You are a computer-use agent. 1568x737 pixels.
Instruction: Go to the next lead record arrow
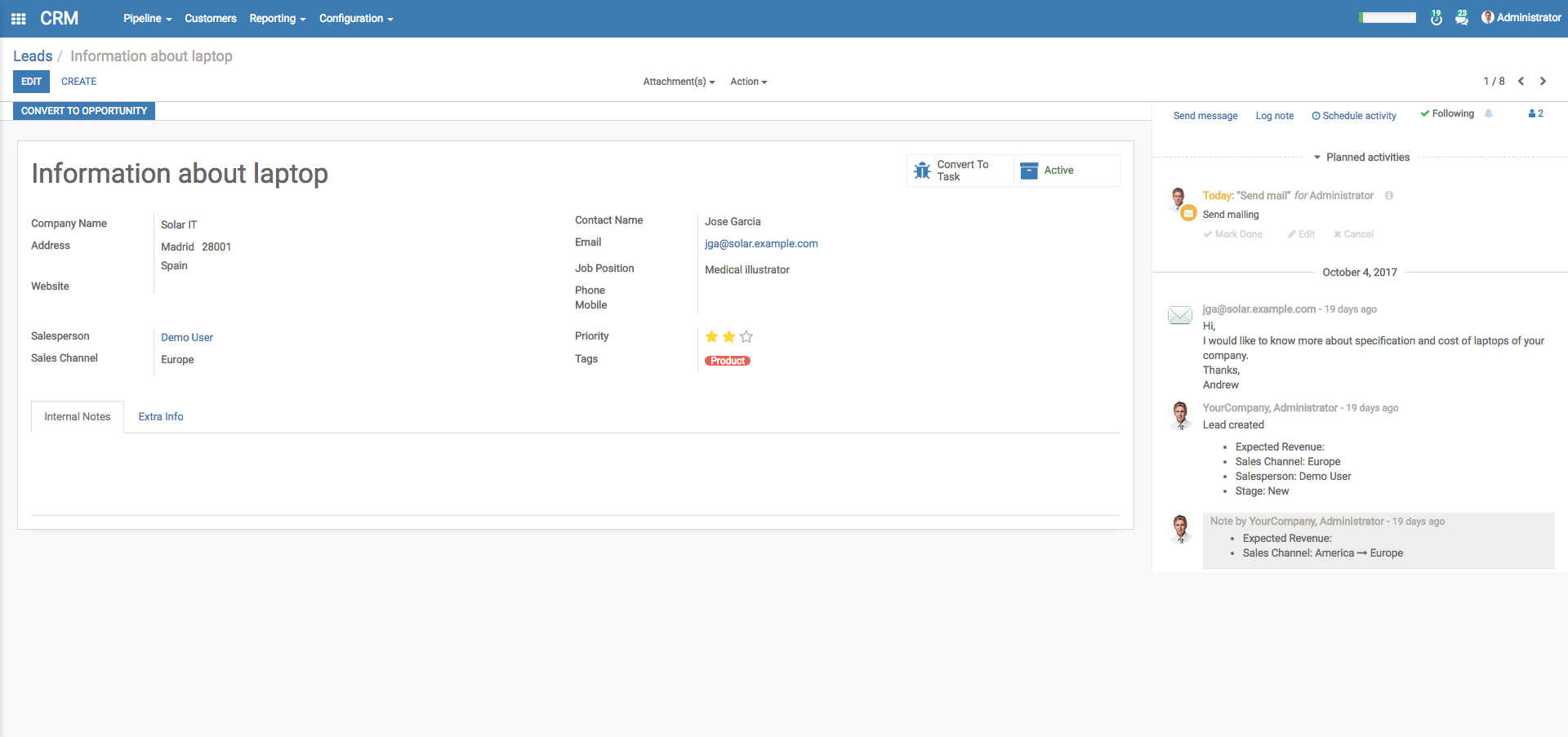click(1543, 81)
